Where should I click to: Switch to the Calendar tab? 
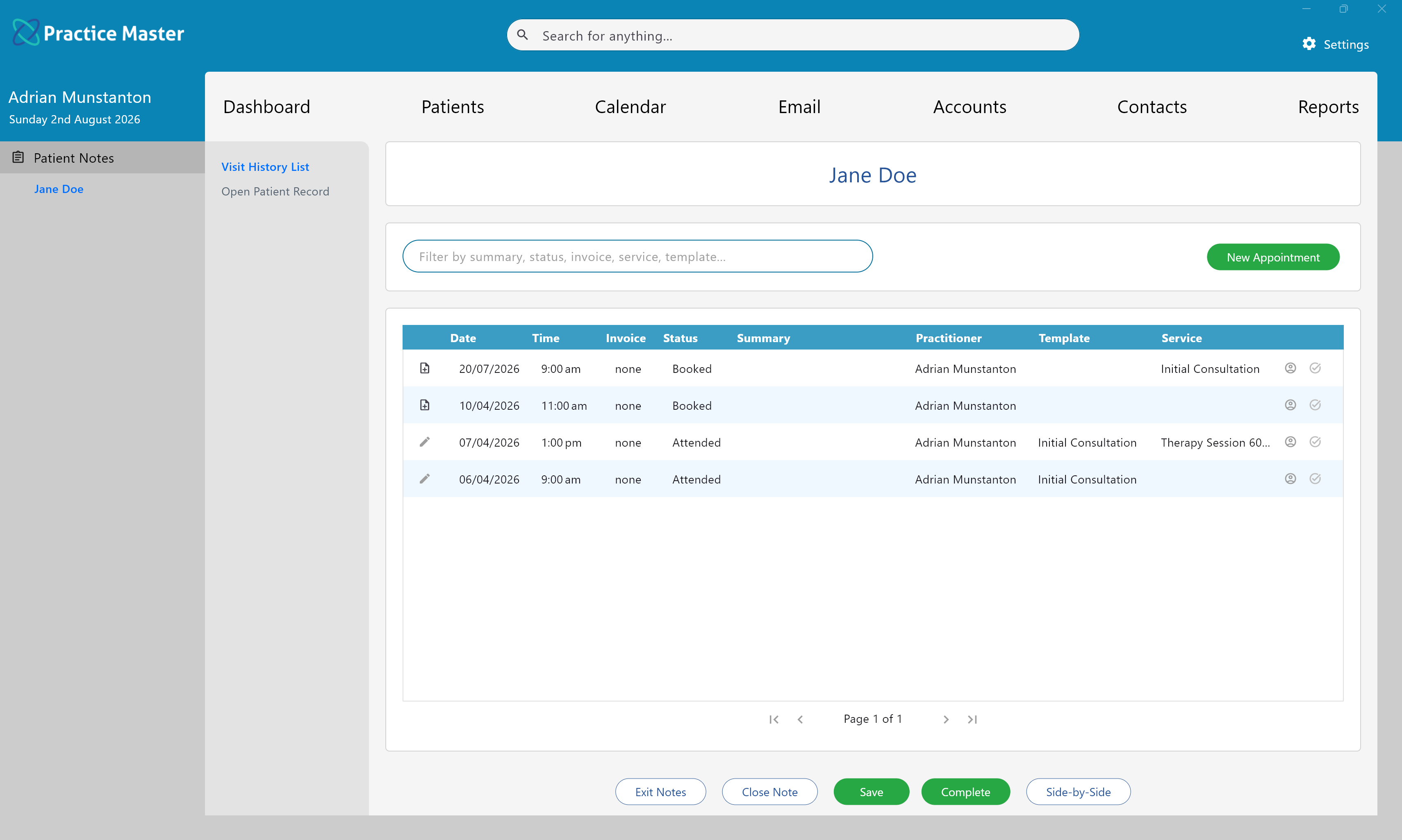pos(630,107)
